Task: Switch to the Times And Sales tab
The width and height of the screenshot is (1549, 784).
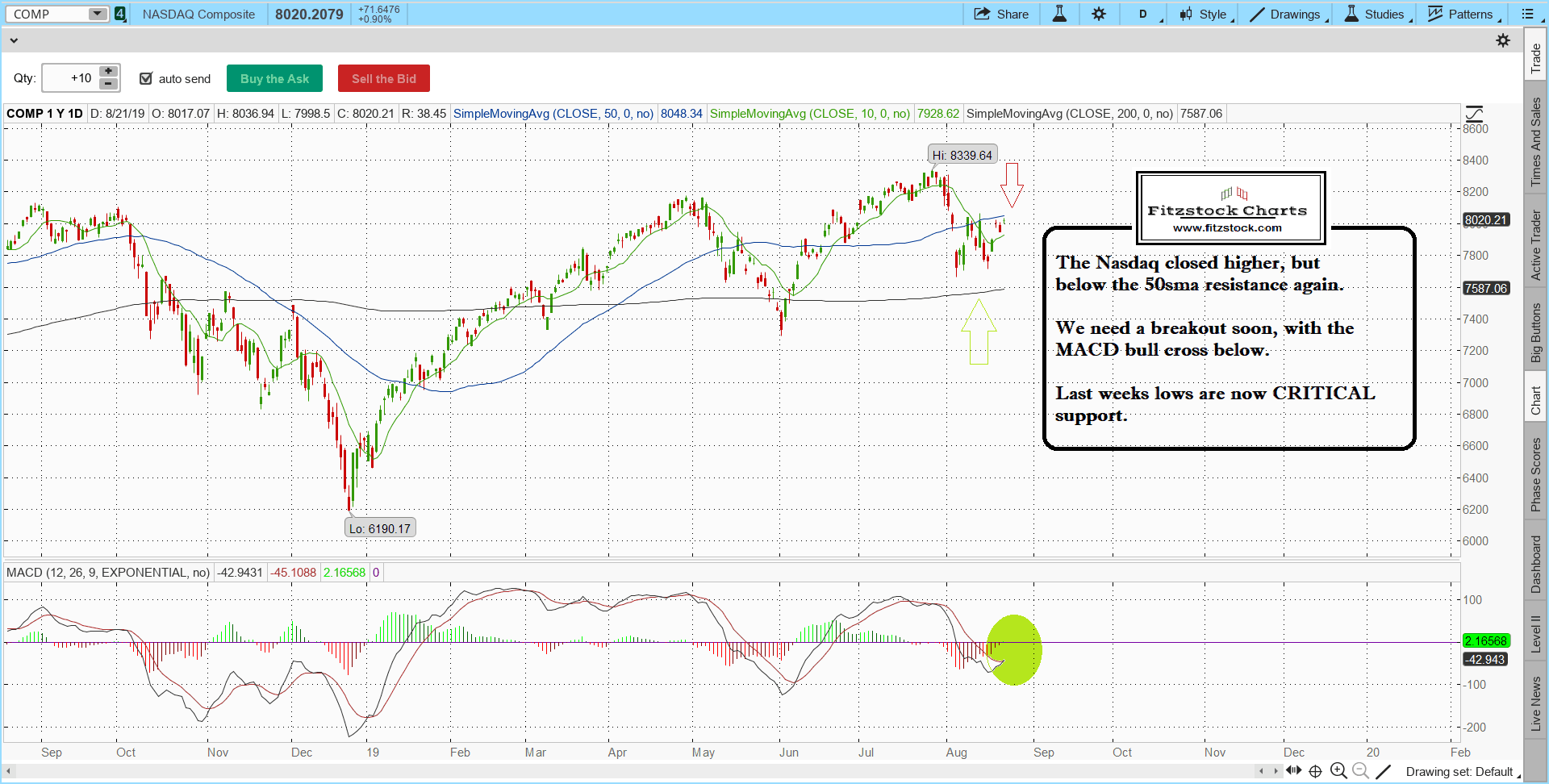Action: [1535, 142]
